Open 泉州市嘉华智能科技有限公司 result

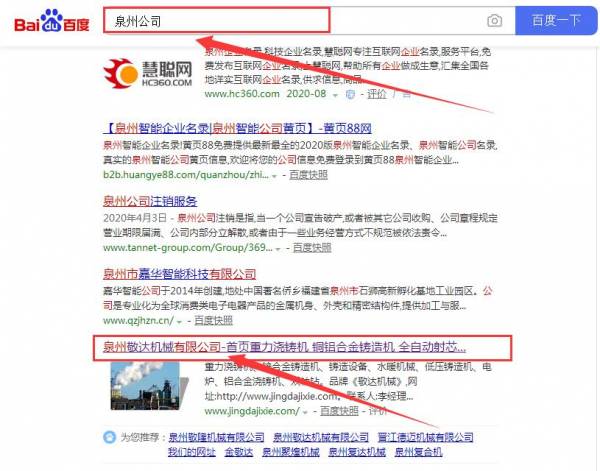tap(179, 274)
